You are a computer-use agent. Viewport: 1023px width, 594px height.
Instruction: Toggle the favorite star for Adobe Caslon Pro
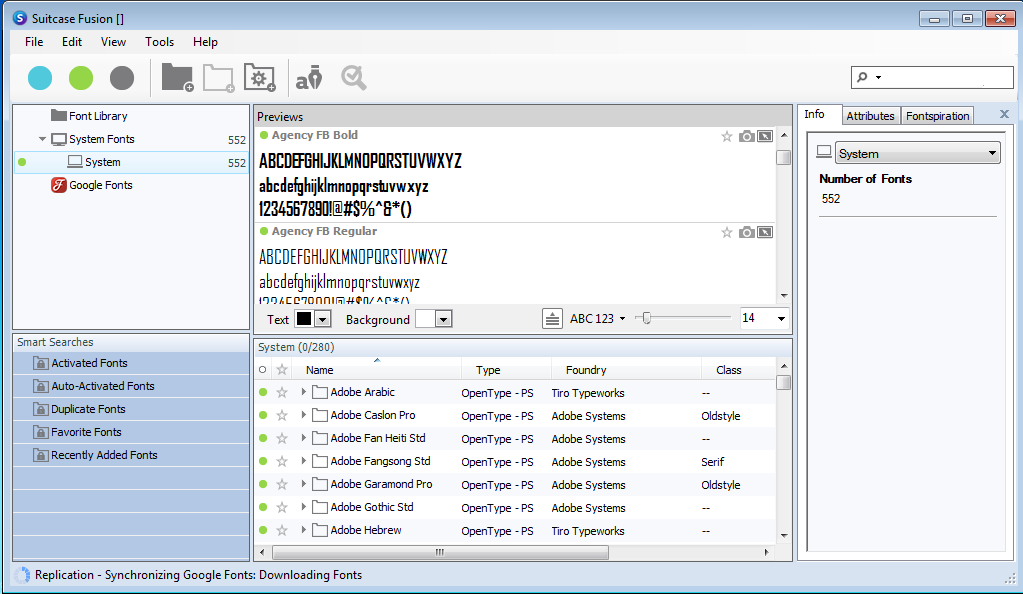282,415
